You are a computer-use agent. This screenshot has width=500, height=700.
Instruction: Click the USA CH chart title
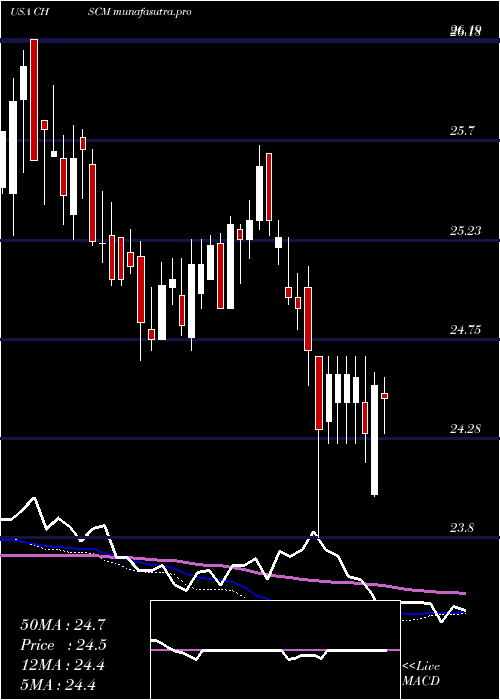coord(29,12)
